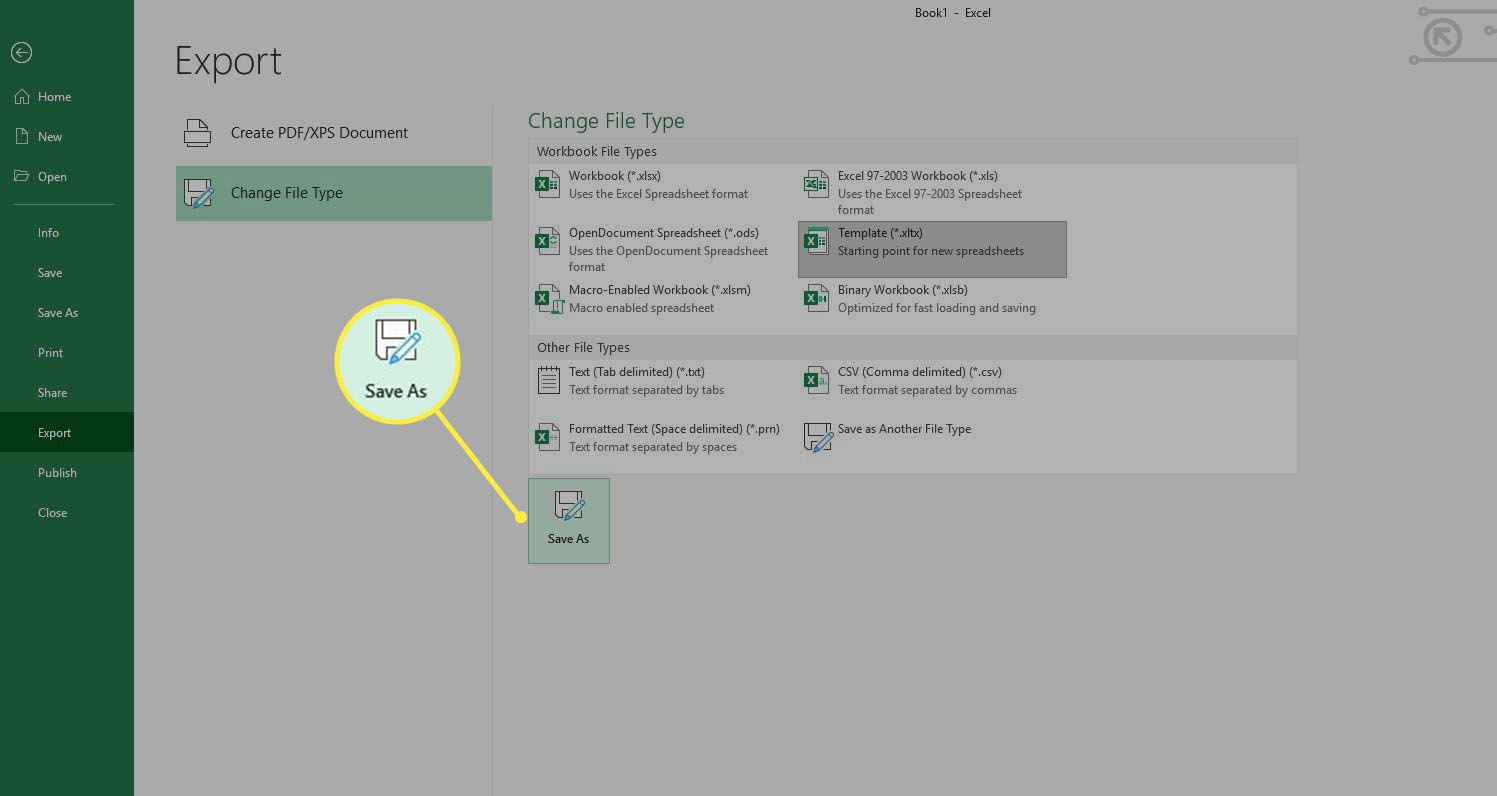Click the printer icon for Create PDF/XPS Document
The height and width of the screenshot is (796, 1497).
197,133
